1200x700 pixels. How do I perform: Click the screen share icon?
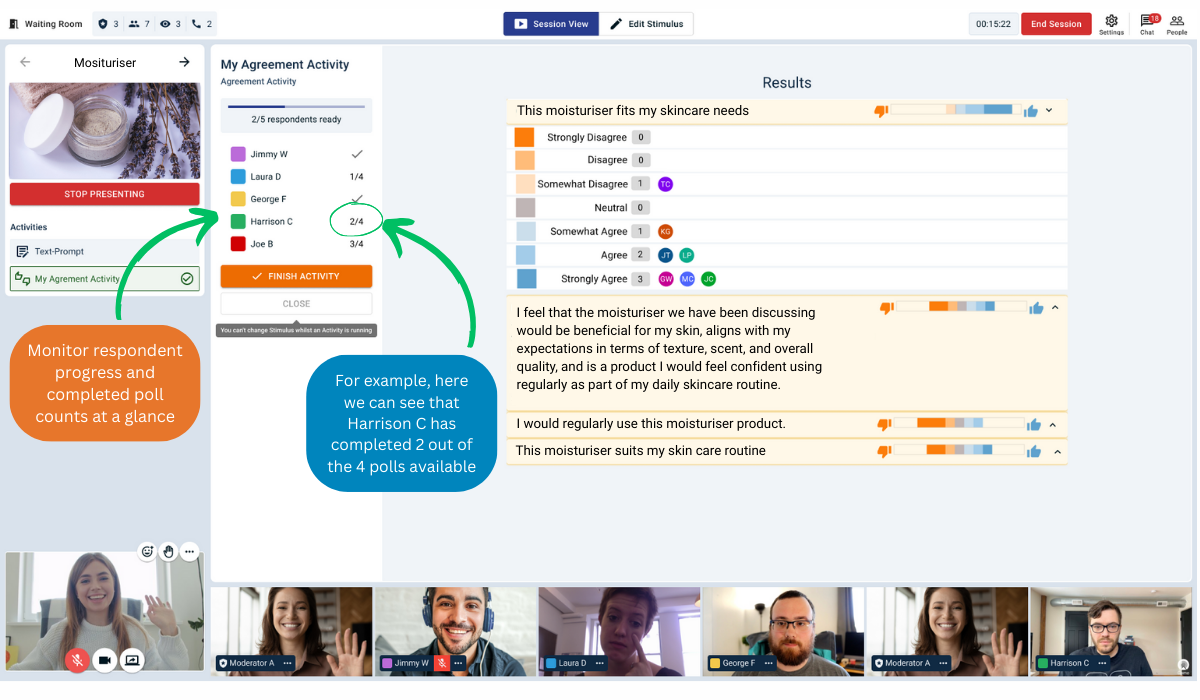[x=131, y=660]
